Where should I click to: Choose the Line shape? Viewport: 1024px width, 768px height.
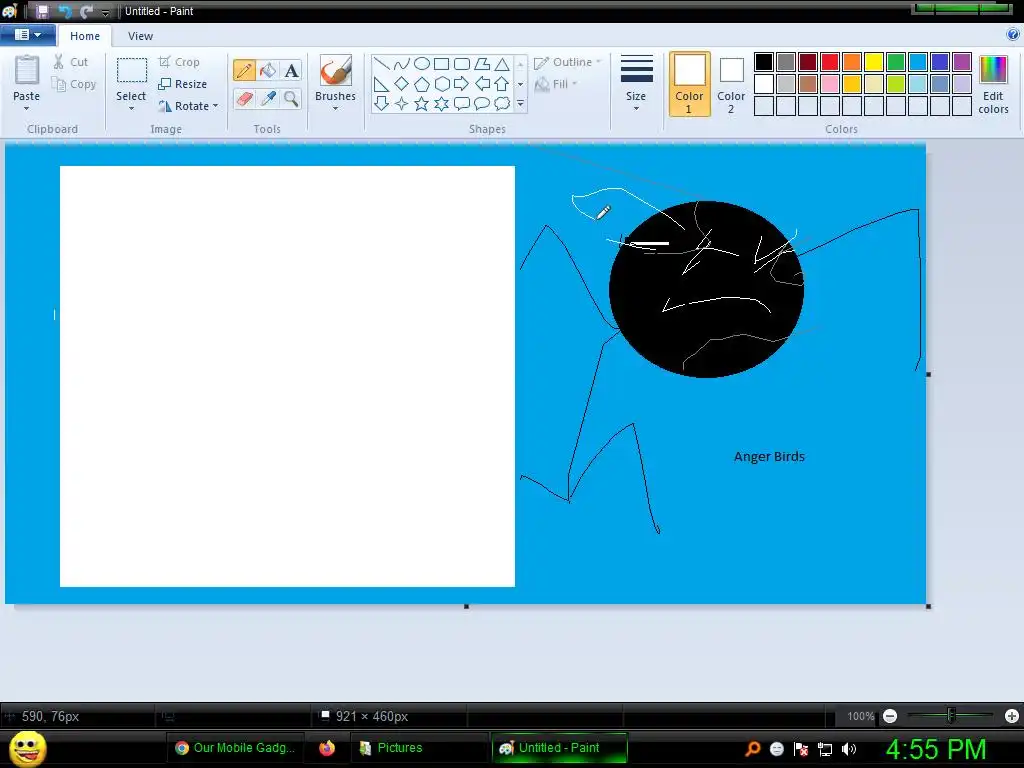(382, 63)
